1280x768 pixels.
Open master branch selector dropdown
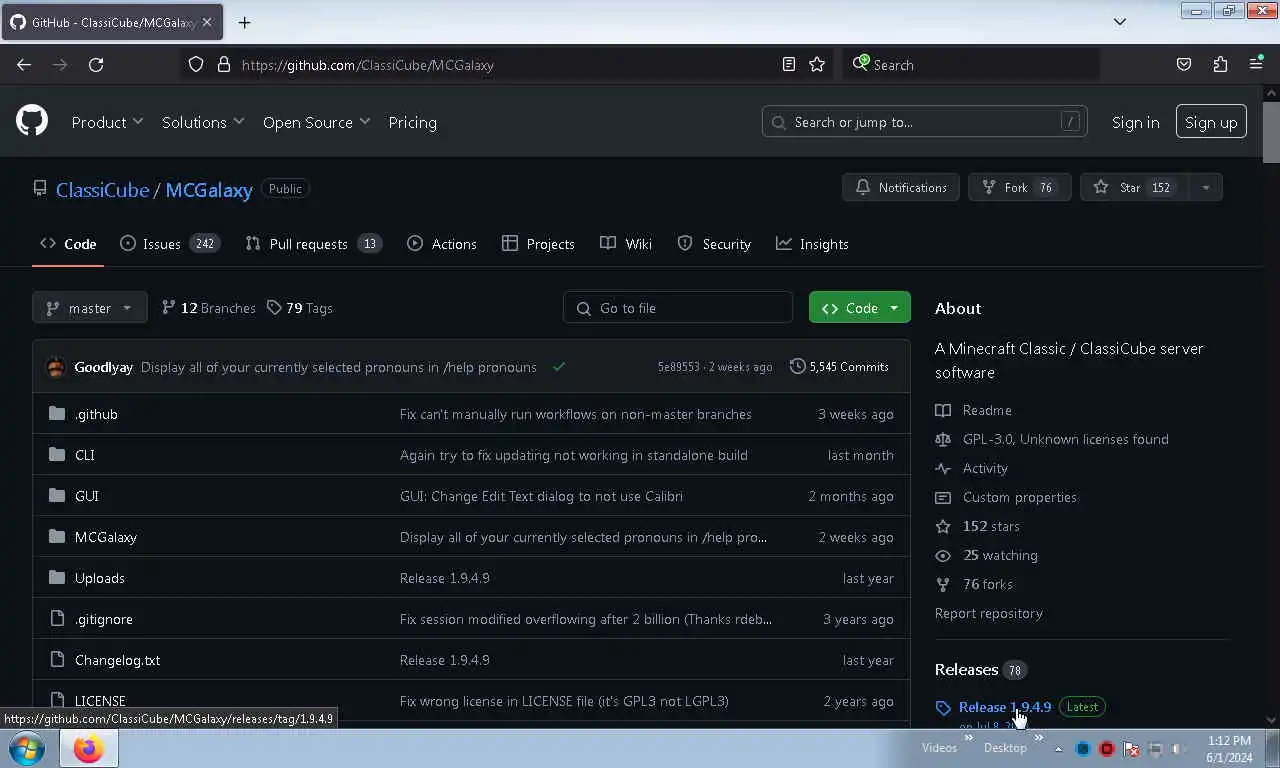[90, 308]
